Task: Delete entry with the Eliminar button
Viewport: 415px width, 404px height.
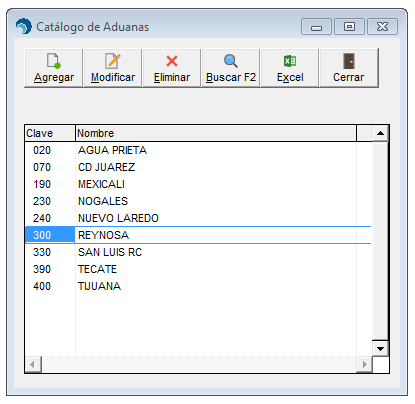Action: 172,68
